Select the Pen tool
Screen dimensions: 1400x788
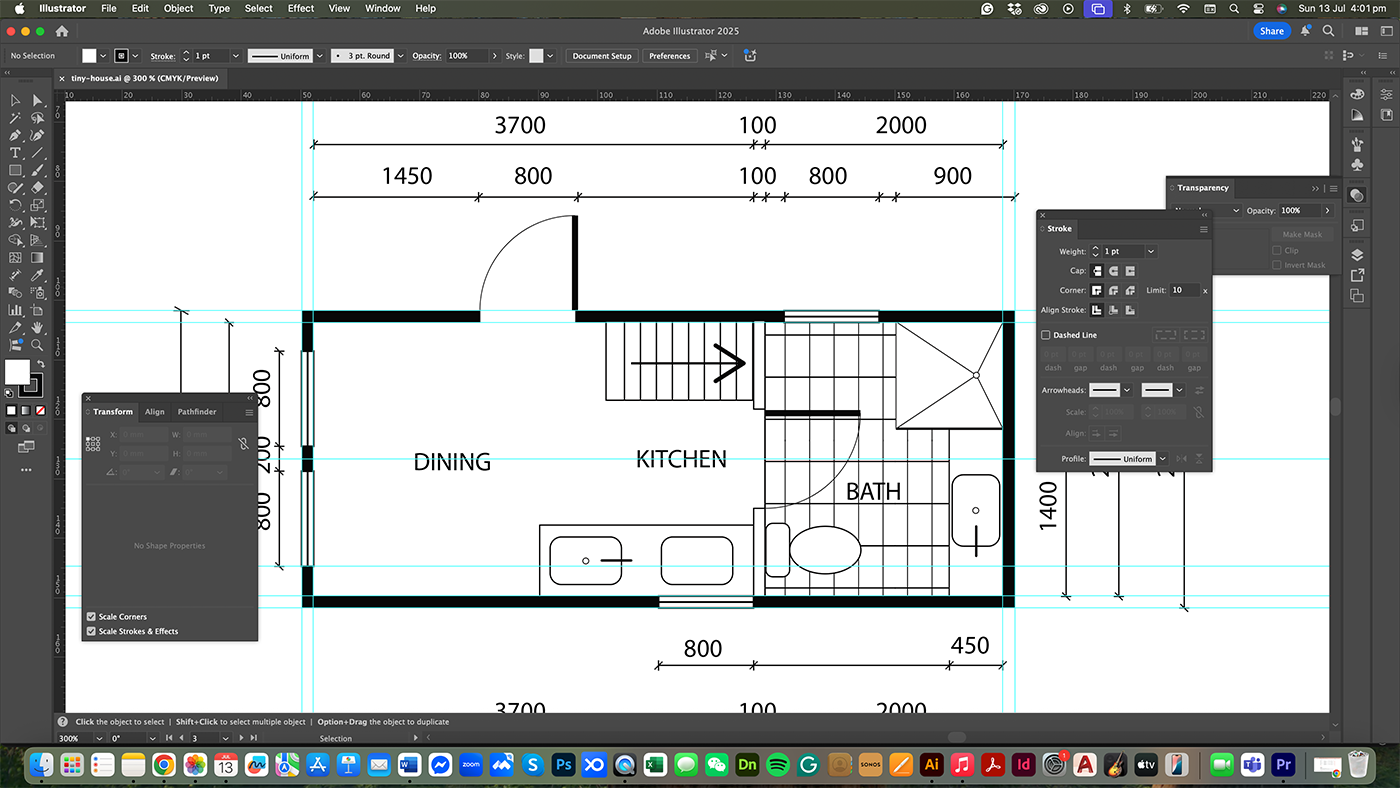15,135
